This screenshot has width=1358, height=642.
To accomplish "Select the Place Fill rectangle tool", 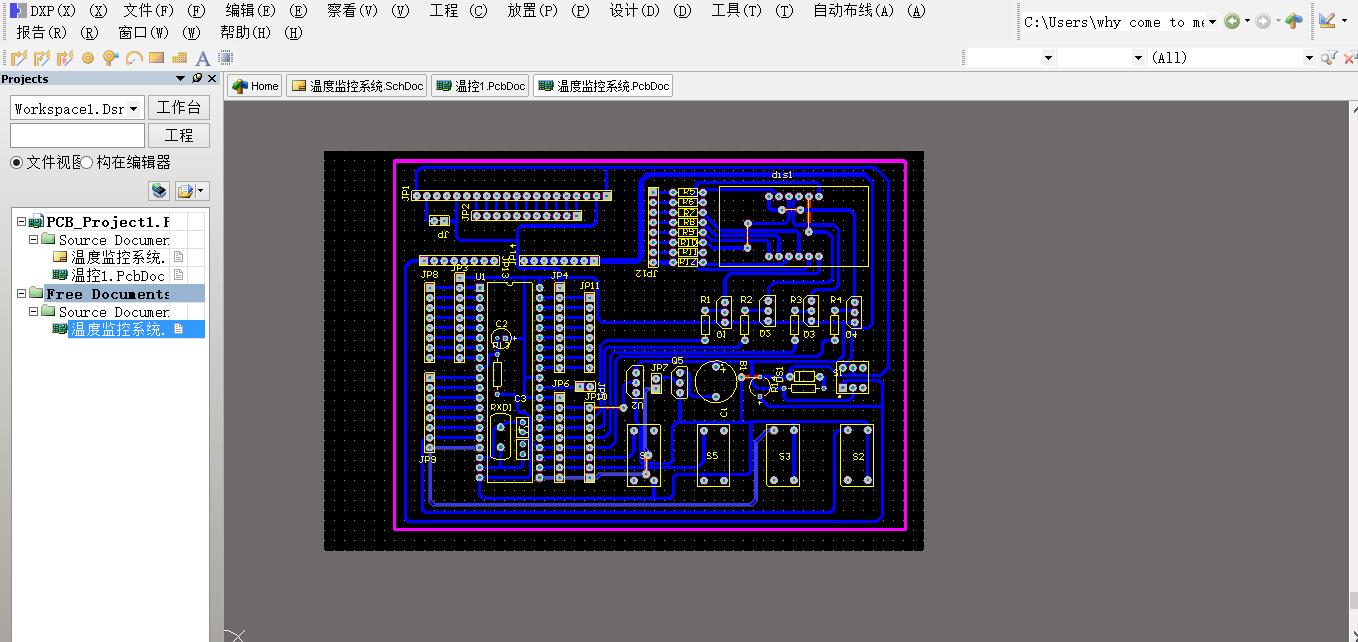I will pyautogui.click(x=157, y=58).
